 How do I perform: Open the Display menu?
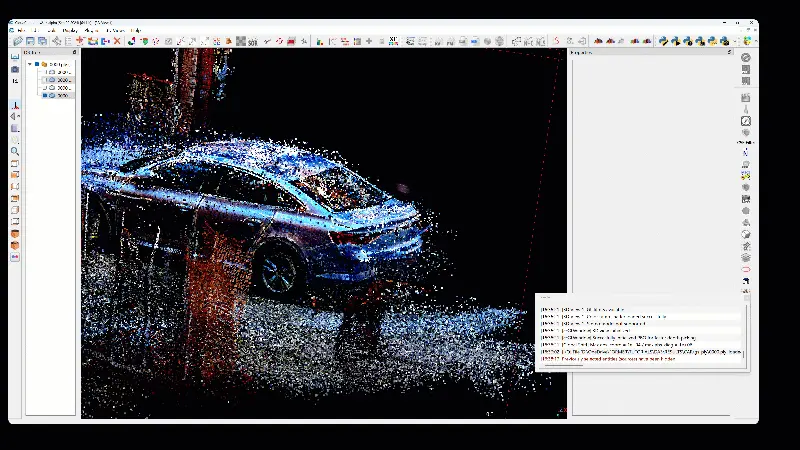tap(70, 30)
